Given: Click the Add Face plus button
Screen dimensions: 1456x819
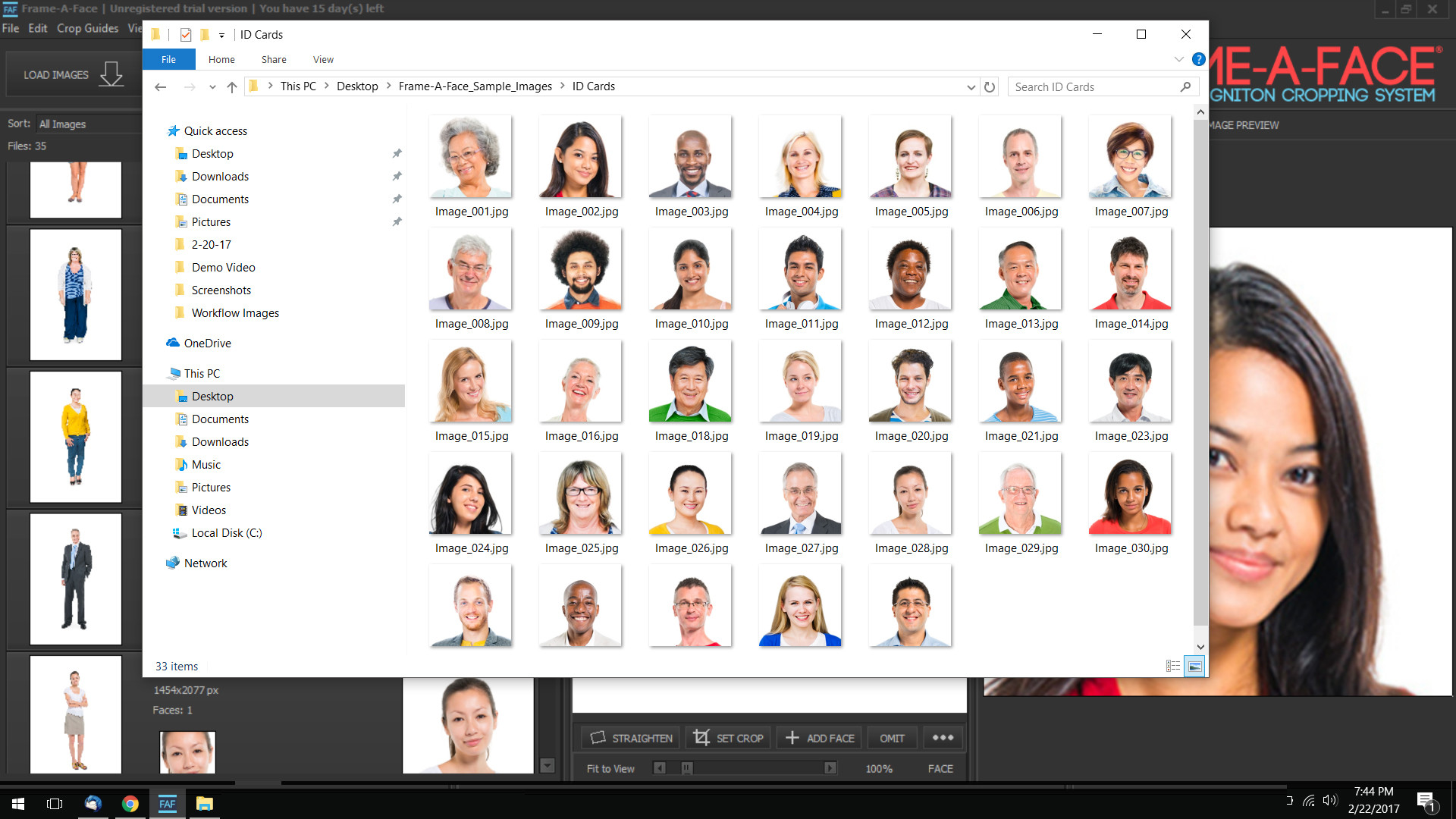Looking at the screenshot, I should click(x=819, y=738).
